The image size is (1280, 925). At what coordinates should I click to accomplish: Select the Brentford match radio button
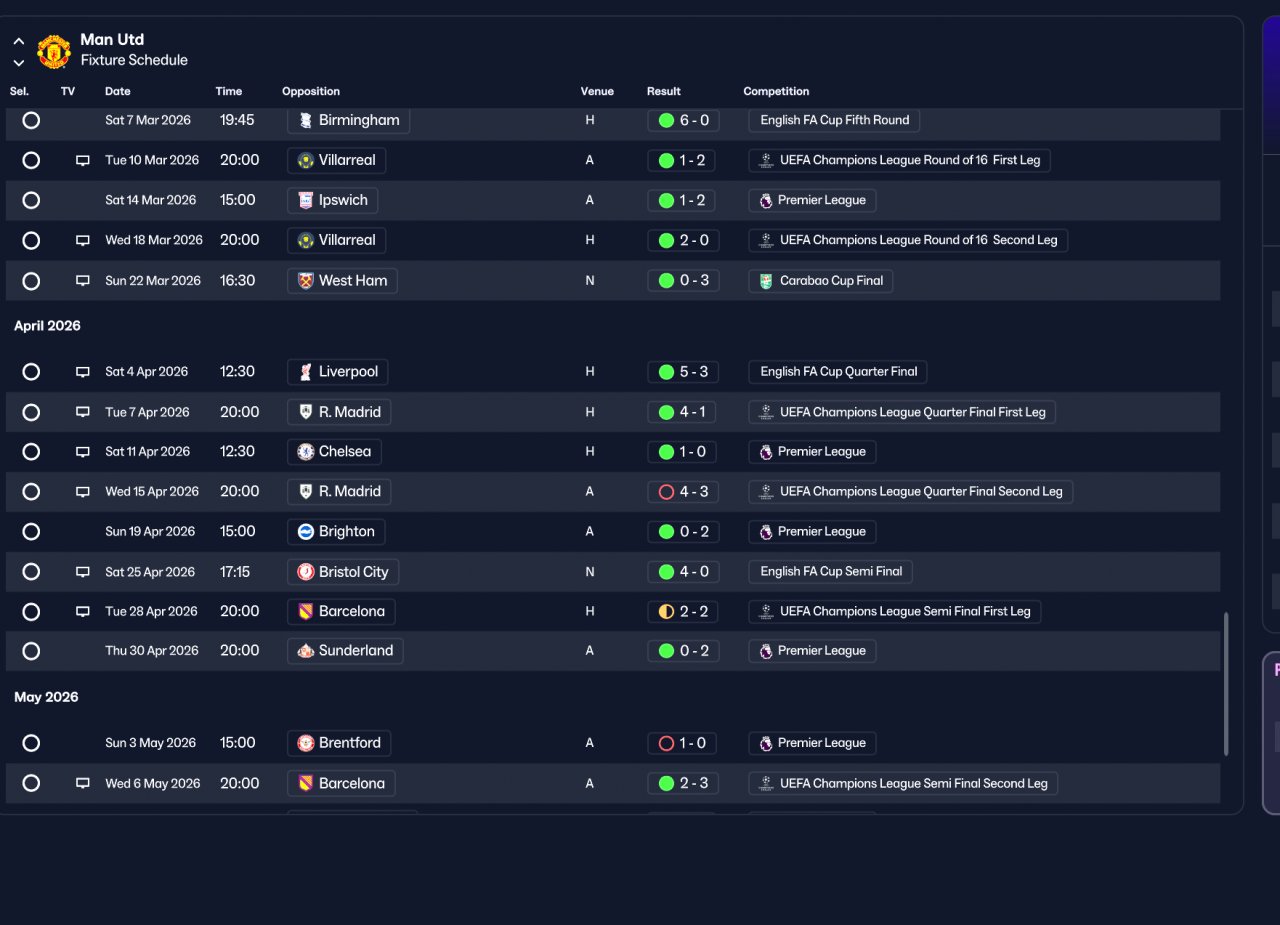[31, 743]
